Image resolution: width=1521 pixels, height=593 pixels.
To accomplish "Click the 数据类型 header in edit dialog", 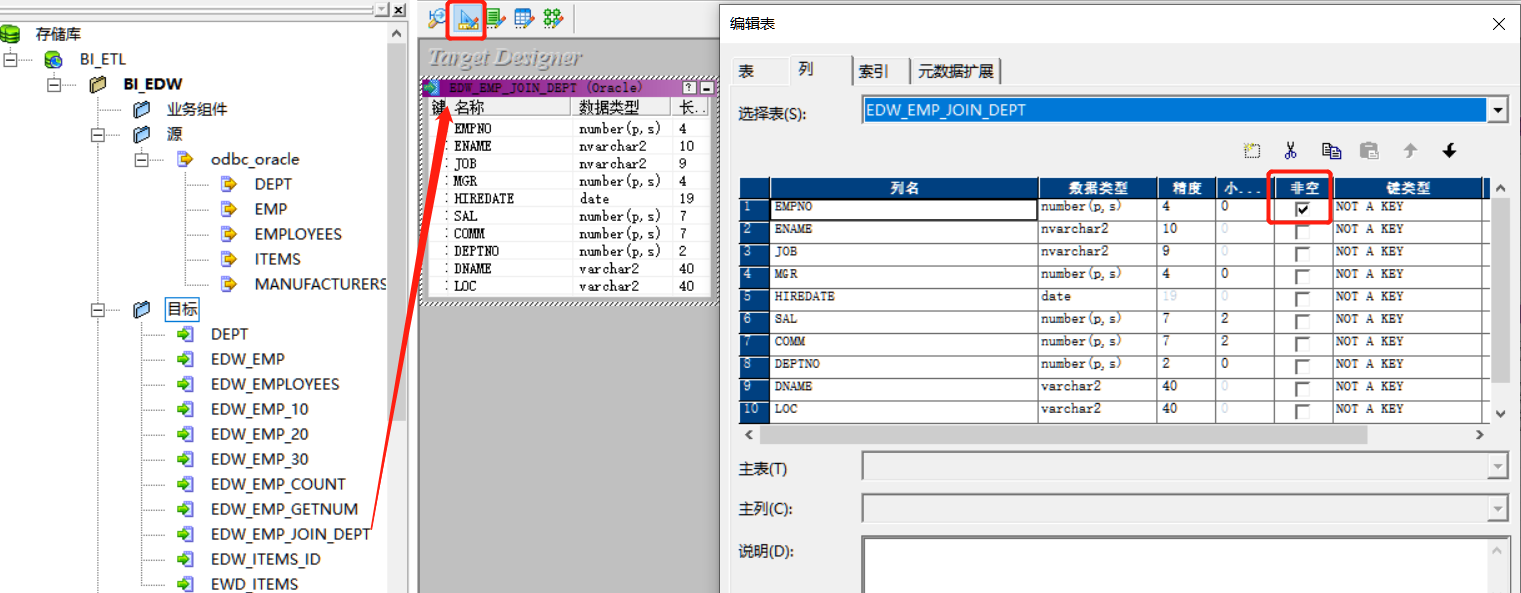I will [x=1098, y=187].
